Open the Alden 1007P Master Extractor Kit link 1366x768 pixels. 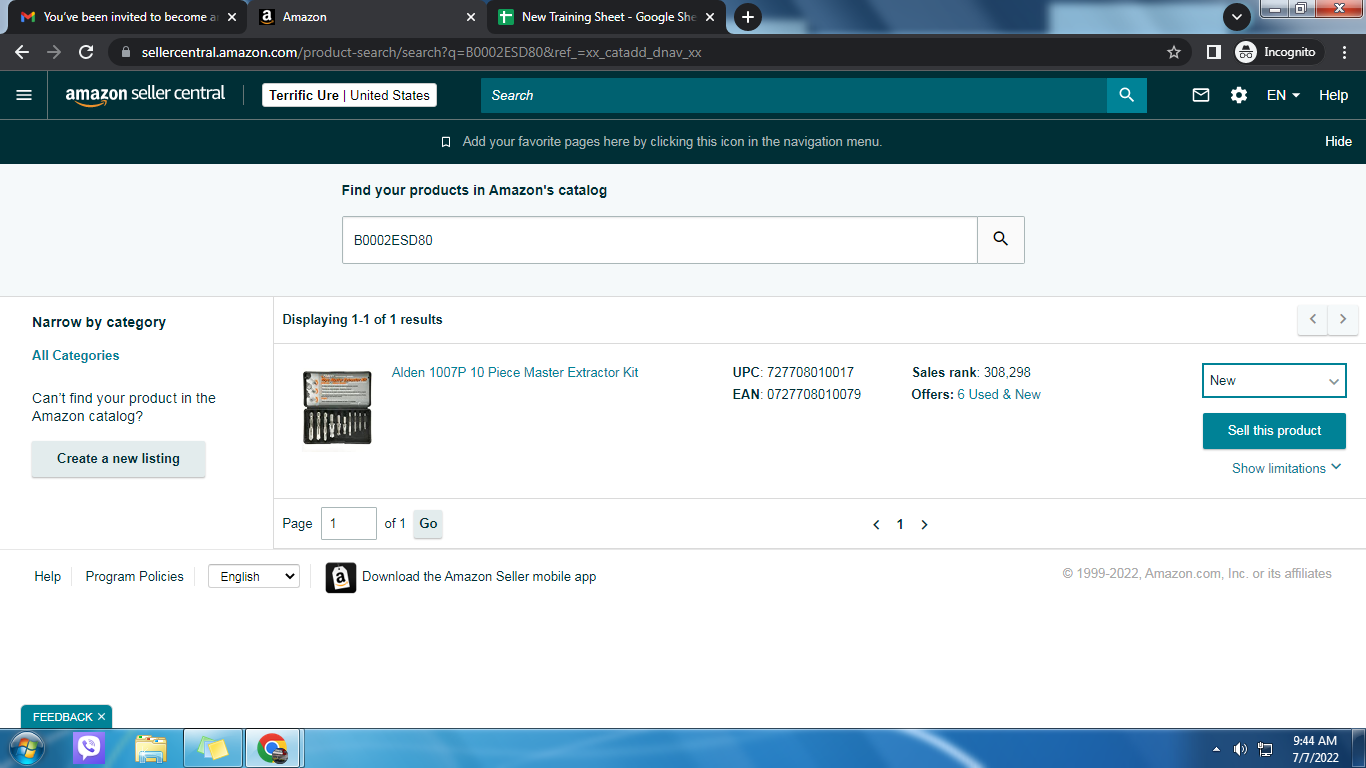(515, 373)
